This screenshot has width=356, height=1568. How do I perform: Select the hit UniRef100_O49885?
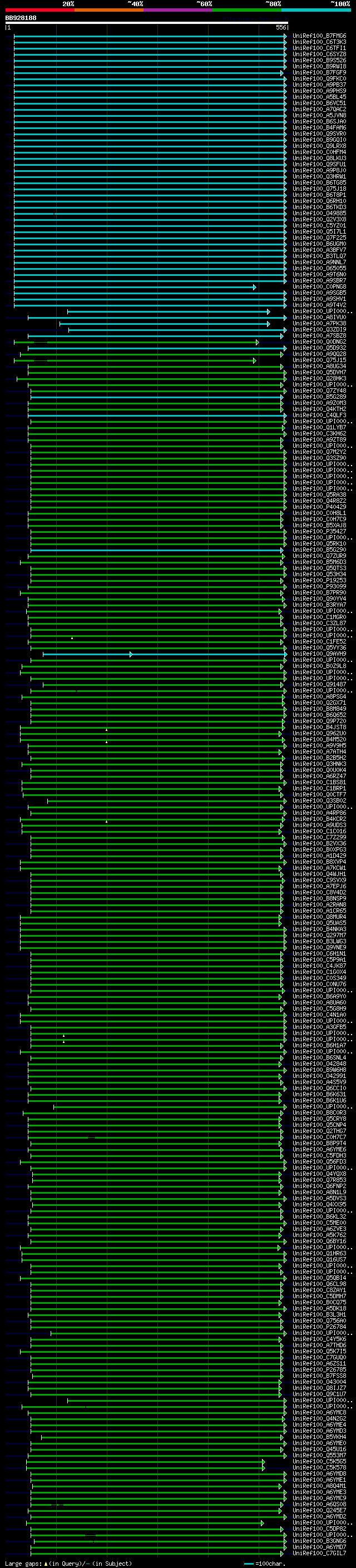coord(319,213)
